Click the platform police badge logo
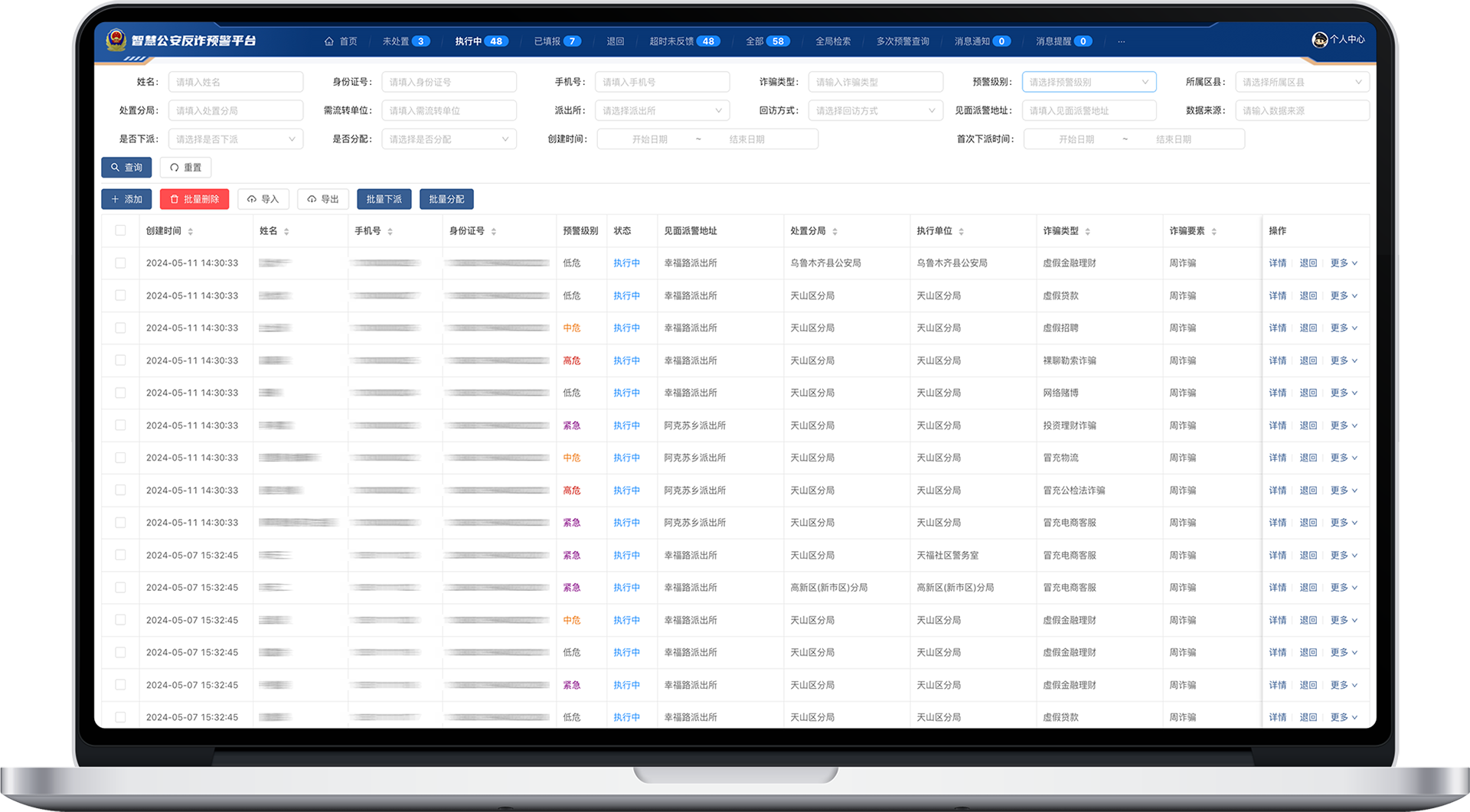The width and height of the screenshot is (1470, 812). (116, 40)
